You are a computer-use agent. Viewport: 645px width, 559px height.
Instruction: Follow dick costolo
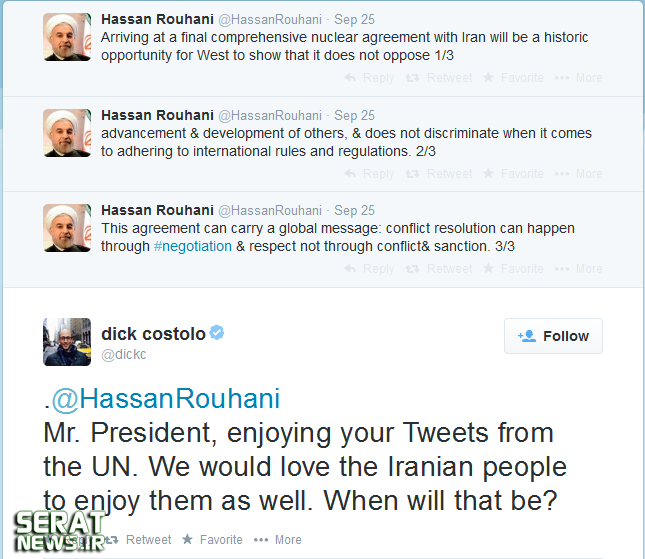pyautogui.click(x=553, y=336)
